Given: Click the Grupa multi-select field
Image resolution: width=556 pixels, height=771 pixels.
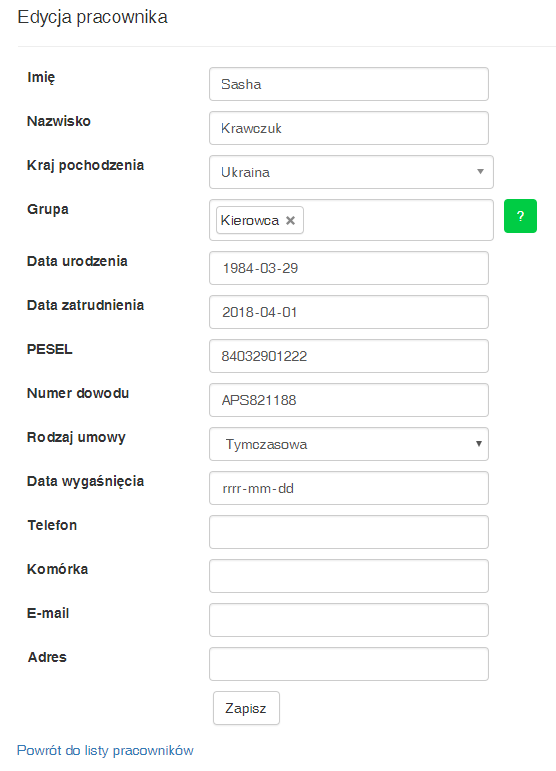Looking at the screenshot, I should click(351, 220).
